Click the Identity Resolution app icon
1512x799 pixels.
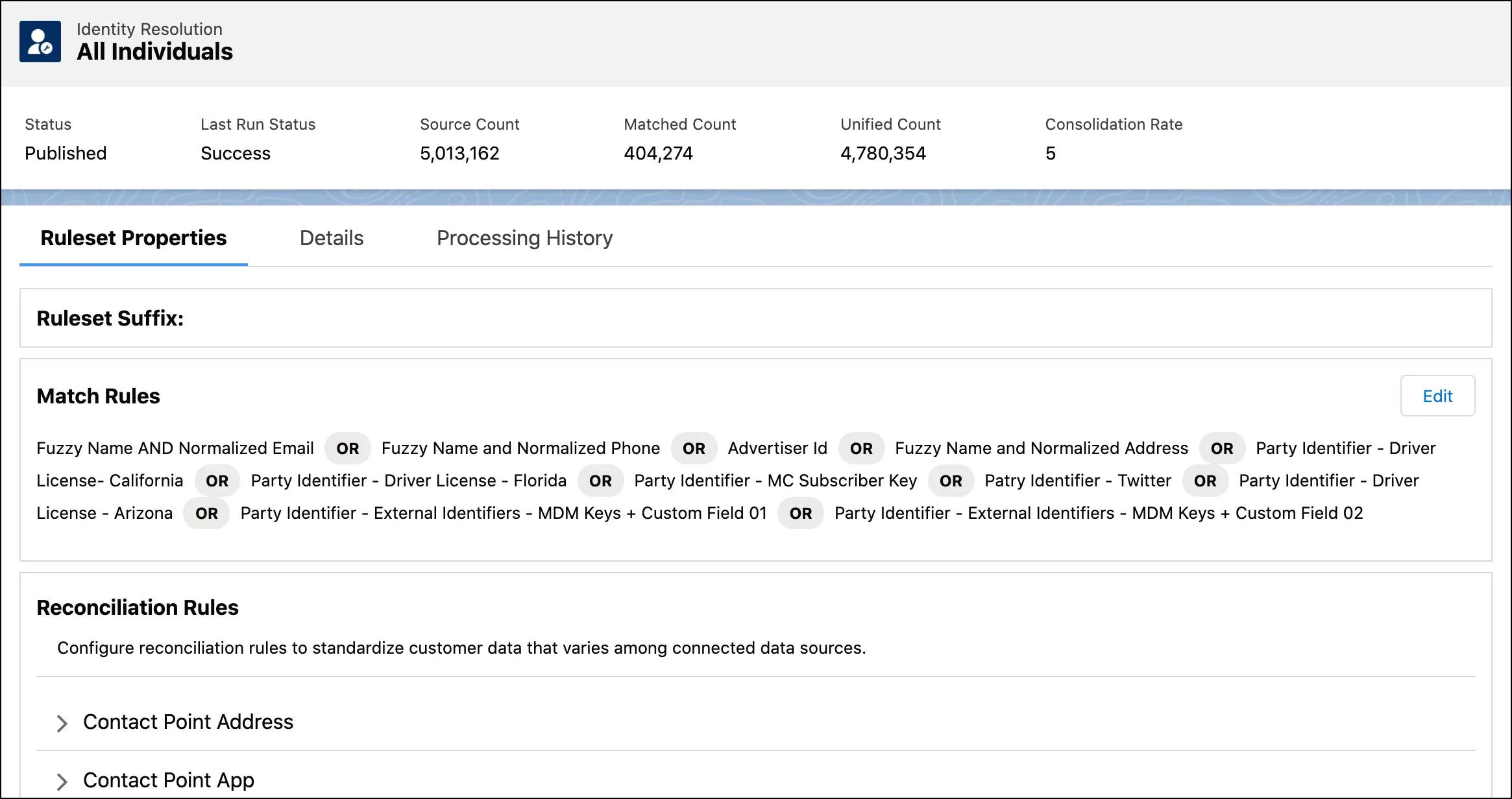40,42
